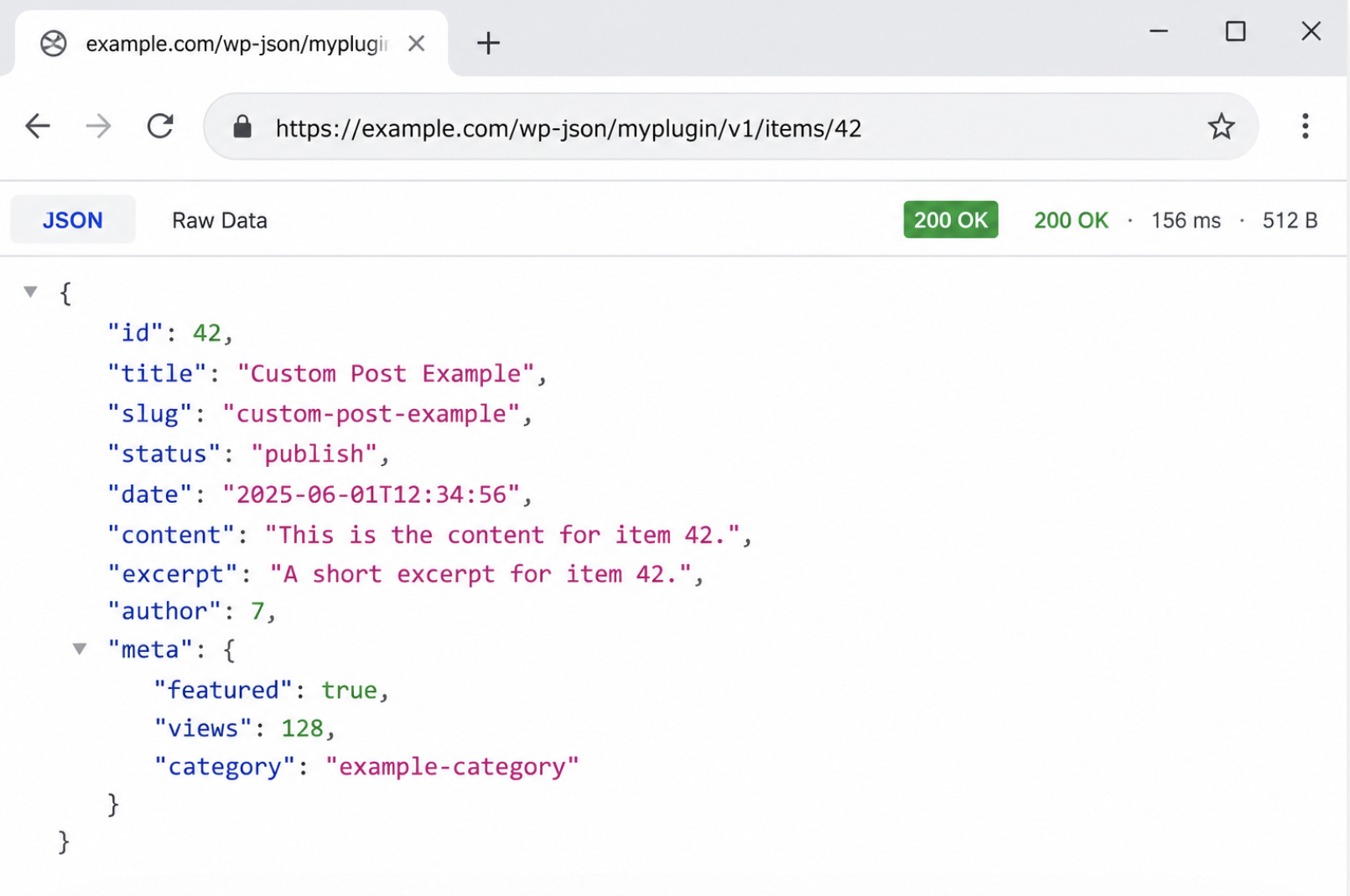The height and width of the screenshot is (896, 1350).
Task: Click the value "custom-post-example"
Action: pos(371,413)
